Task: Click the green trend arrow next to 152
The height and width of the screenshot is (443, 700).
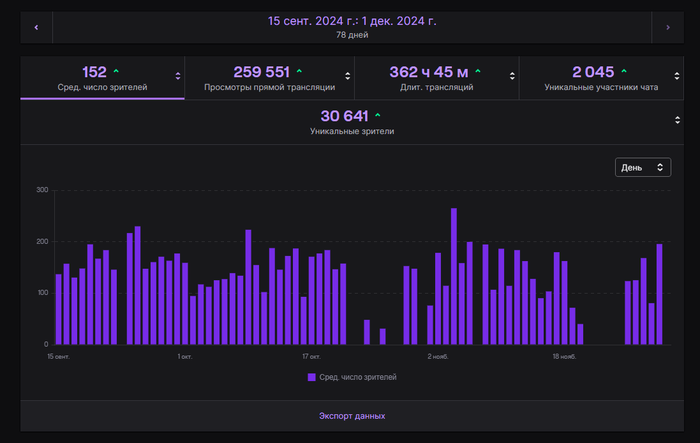Action: (x=116, y=71)
